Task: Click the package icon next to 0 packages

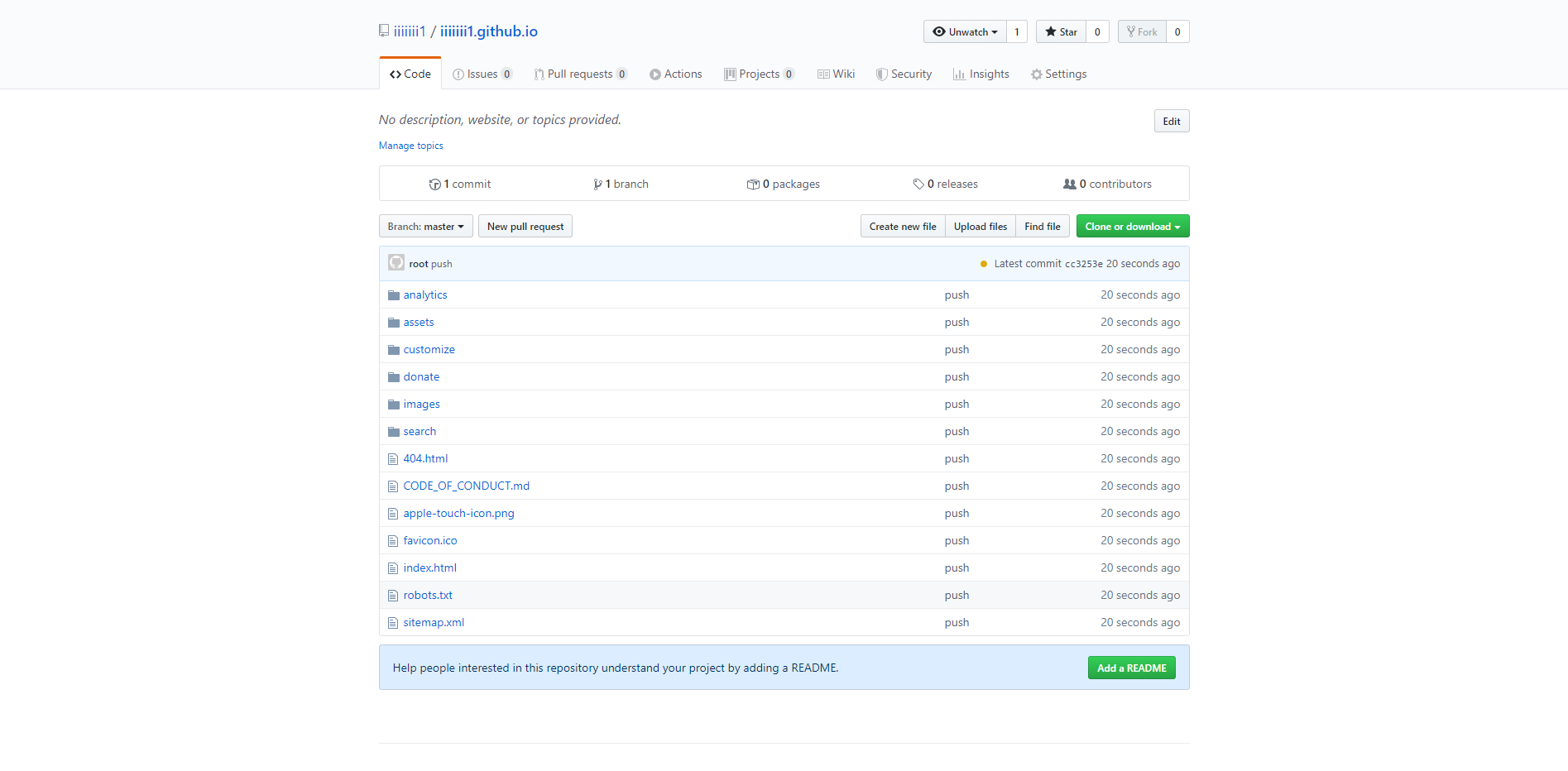Action: point(753,184)
